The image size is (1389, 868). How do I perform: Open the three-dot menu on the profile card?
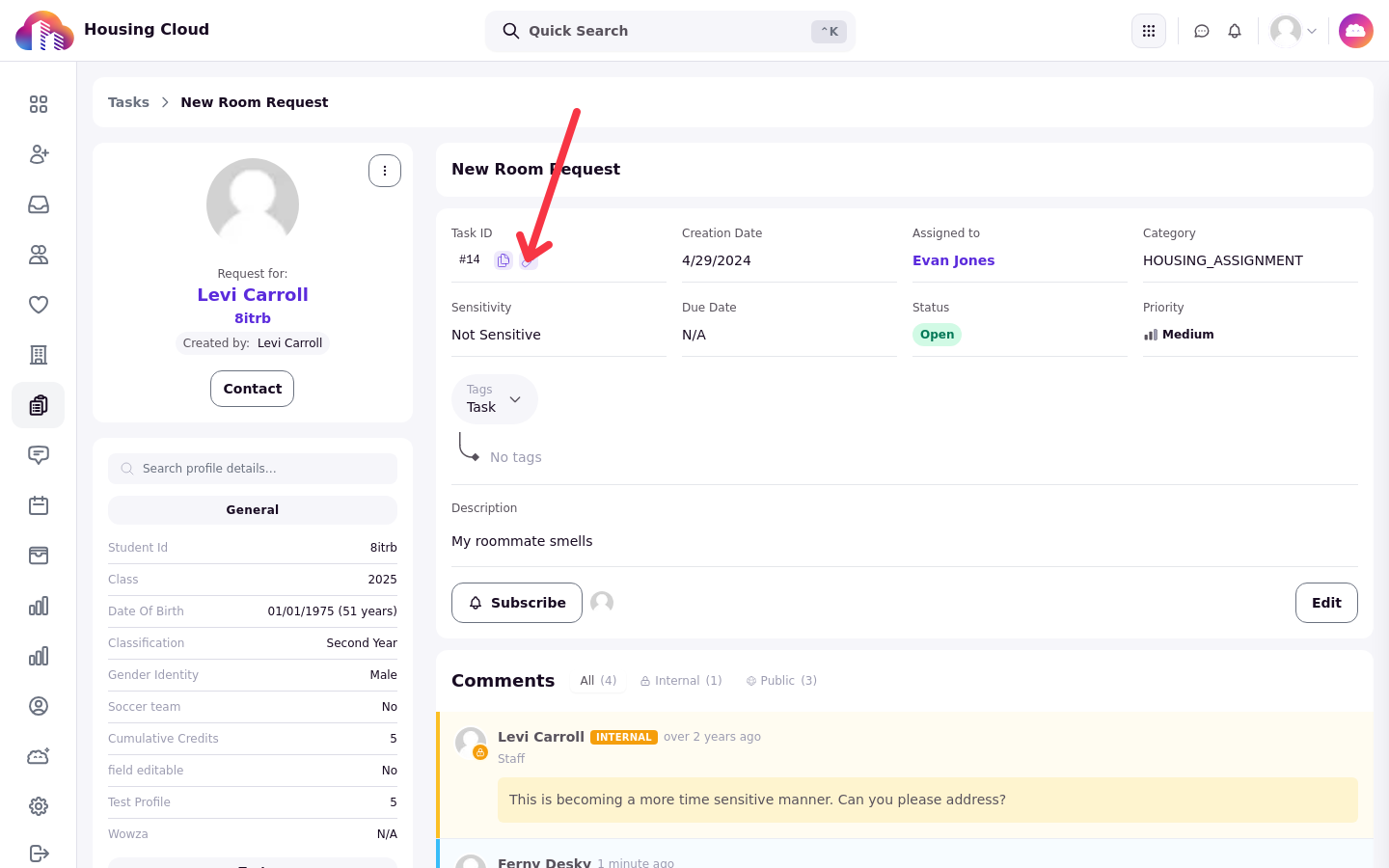coord(385,171)
